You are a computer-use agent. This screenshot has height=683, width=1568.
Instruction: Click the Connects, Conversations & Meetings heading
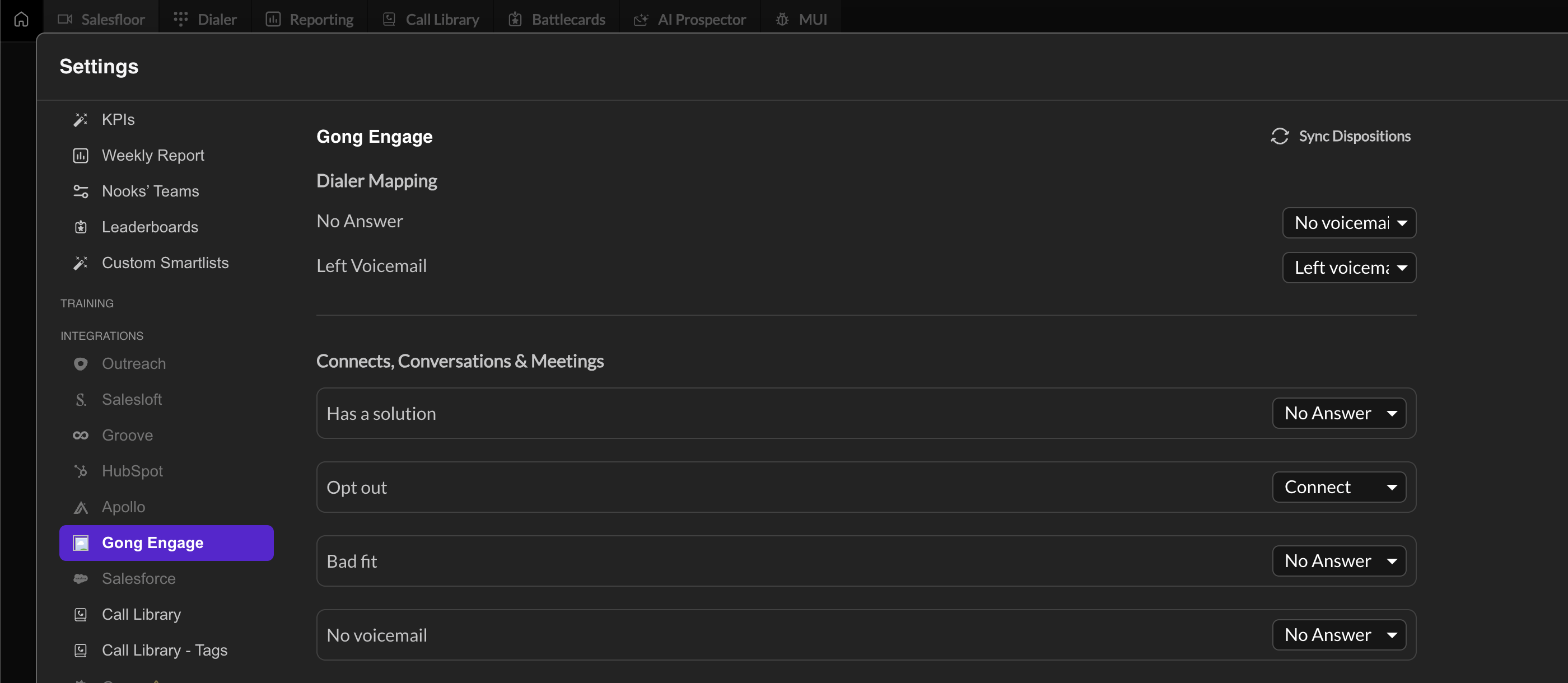pyautogui.click(x=460, y=361)
